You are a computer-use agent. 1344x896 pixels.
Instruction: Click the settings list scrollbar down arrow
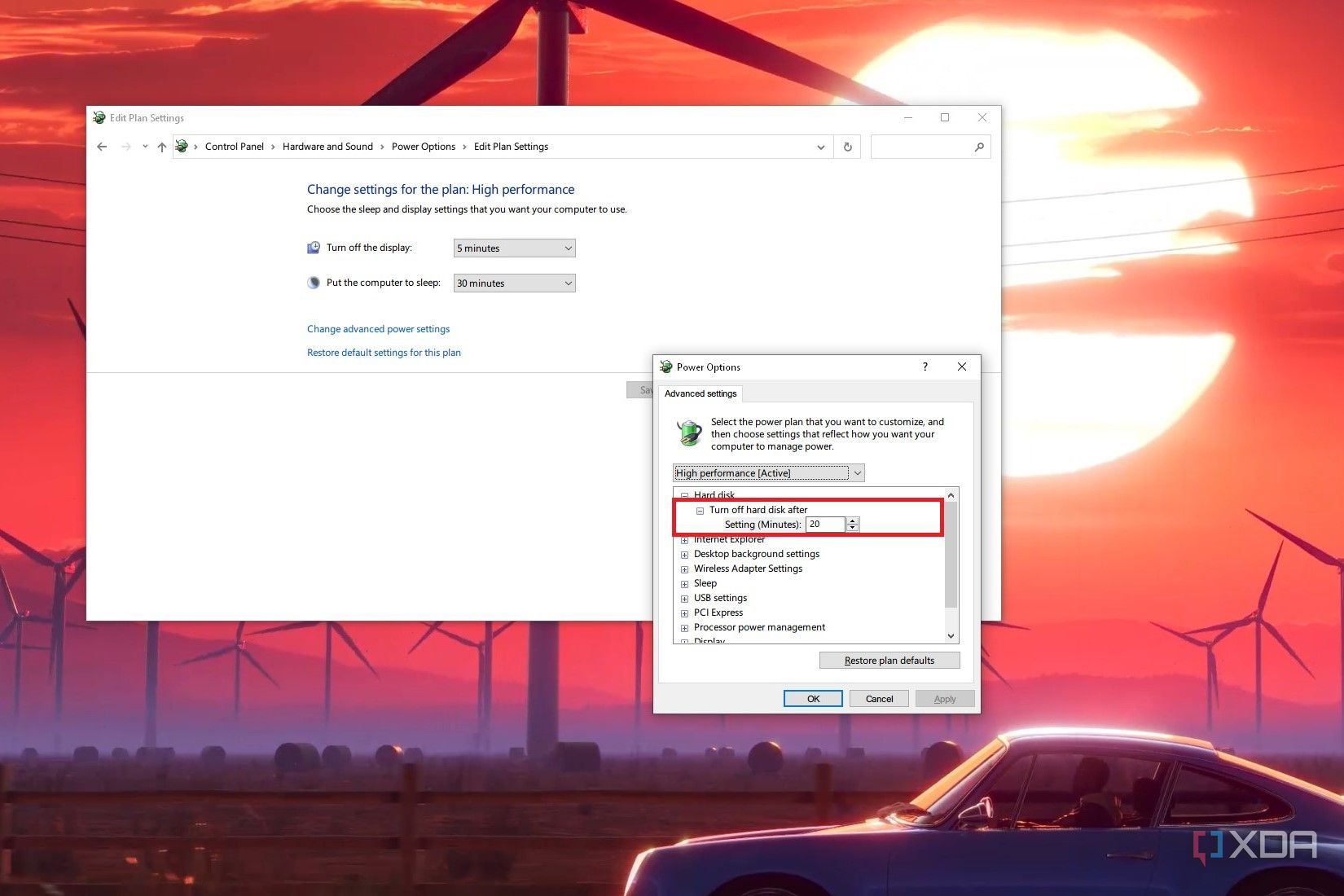click(951, 636)
